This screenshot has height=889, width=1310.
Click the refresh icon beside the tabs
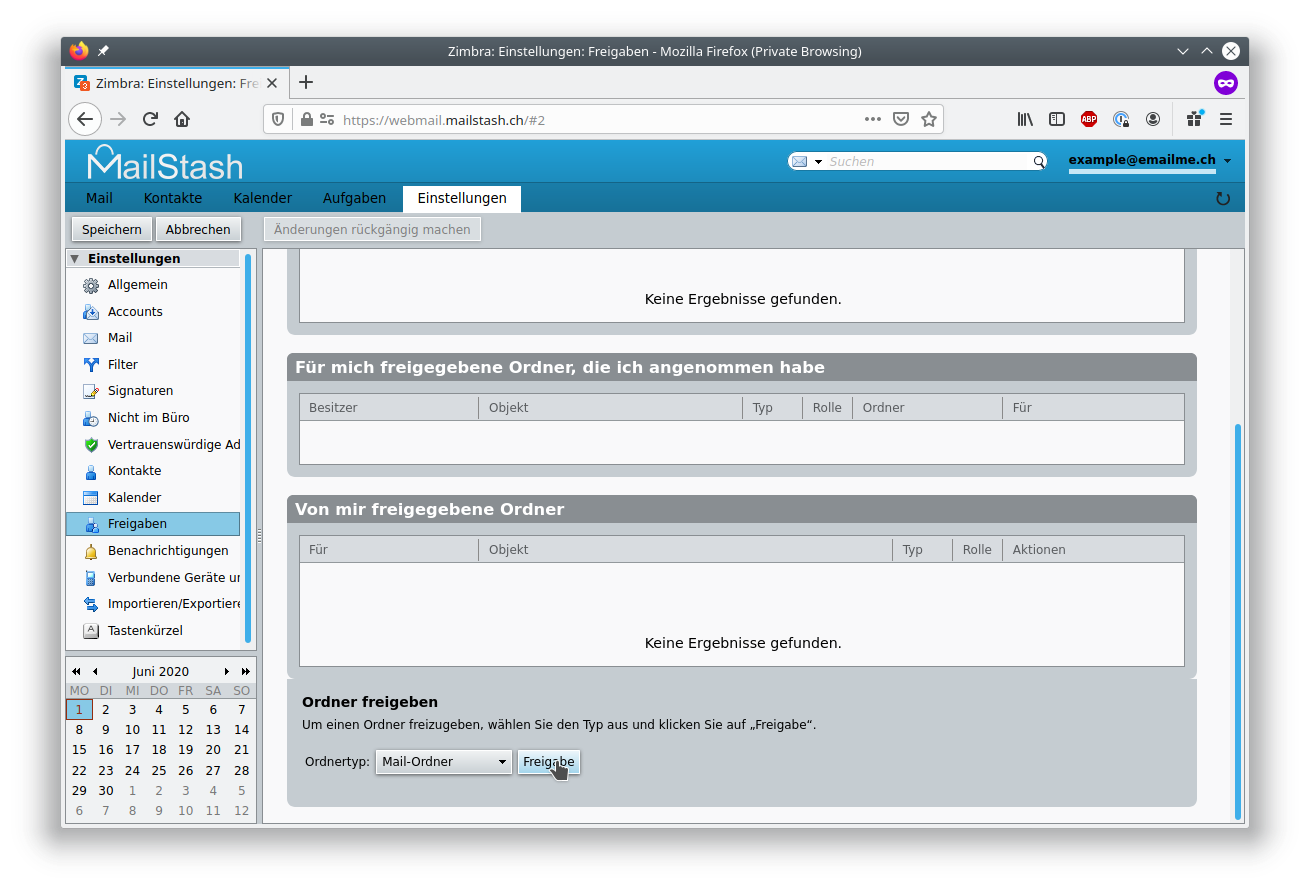tap(1222, 198)
